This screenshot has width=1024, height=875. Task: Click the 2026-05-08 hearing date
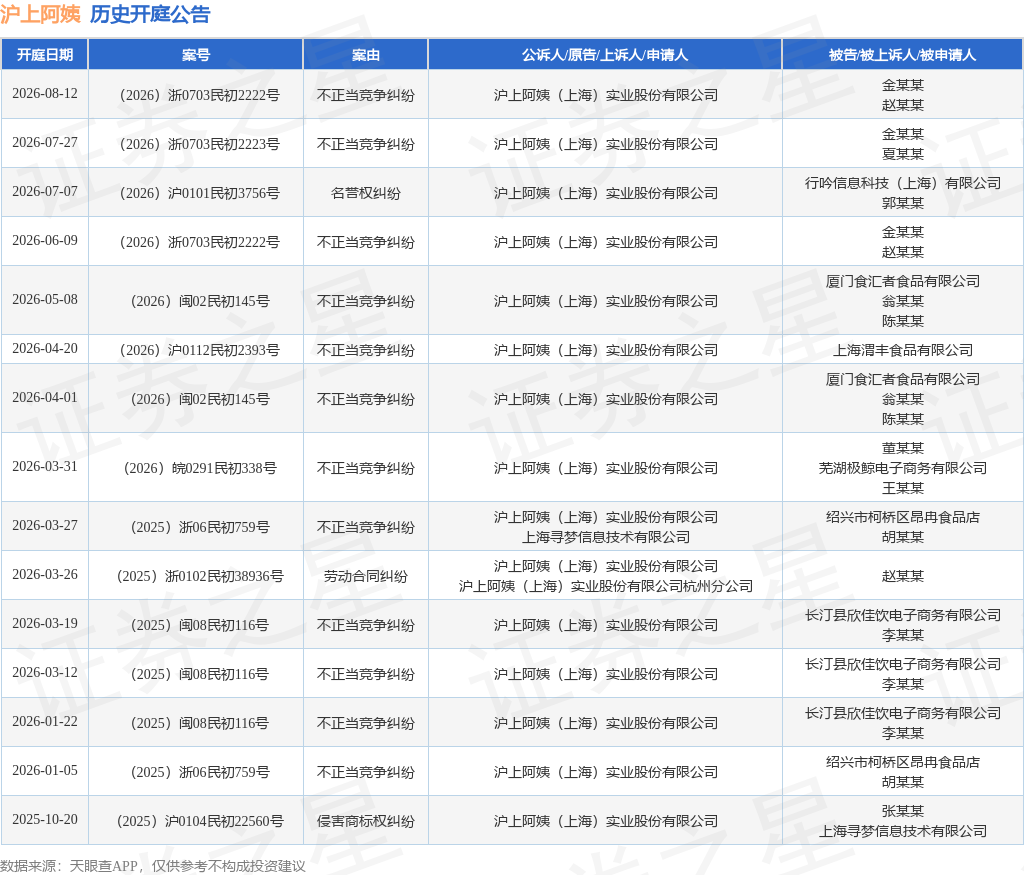coord(44,299)
